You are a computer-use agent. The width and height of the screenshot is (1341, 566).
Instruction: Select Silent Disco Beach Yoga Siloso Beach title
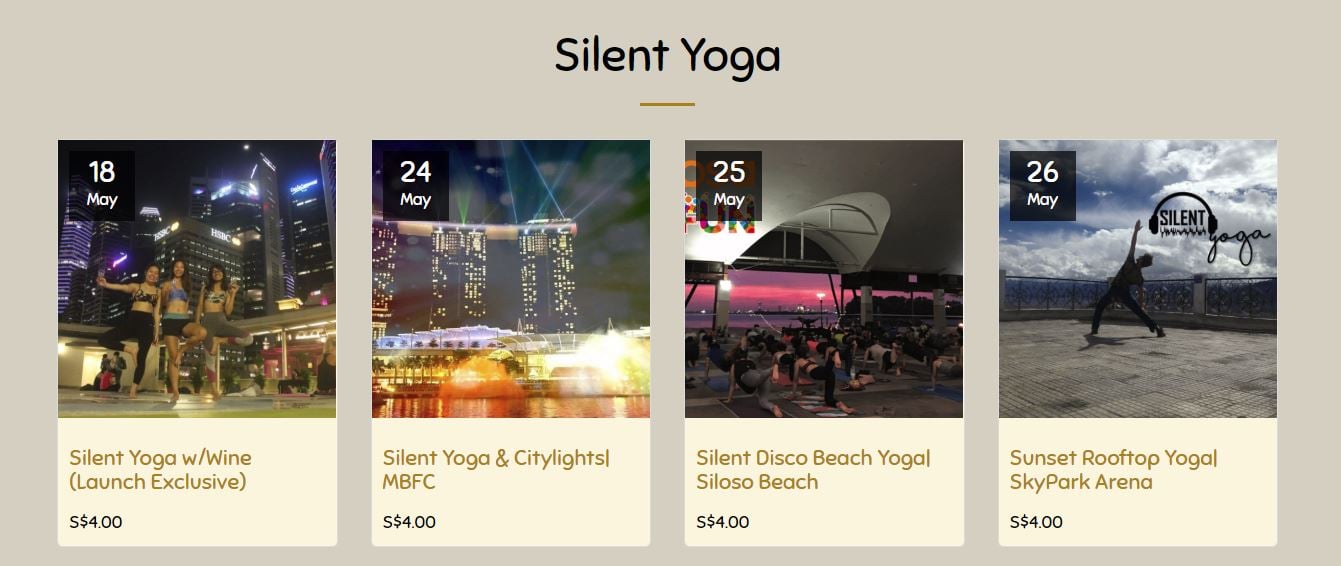pyautogui.click(x=813, y=470)
